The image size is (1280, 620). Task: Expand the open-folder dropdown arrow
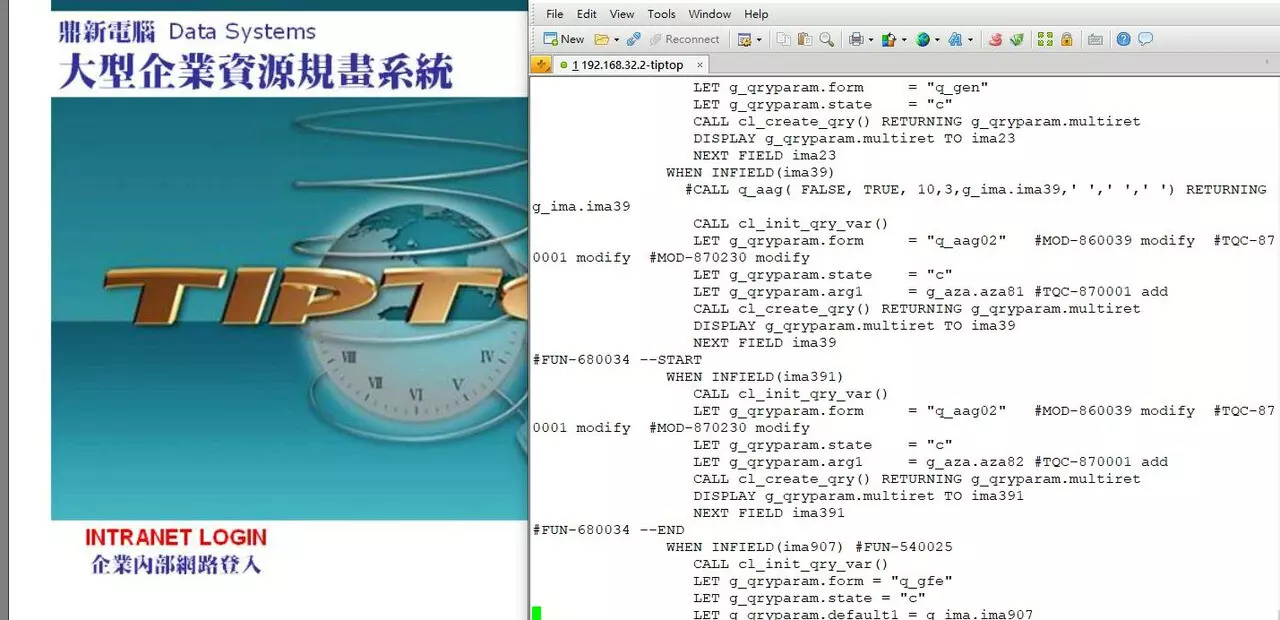pyautogui.click(x=616, y=39)
